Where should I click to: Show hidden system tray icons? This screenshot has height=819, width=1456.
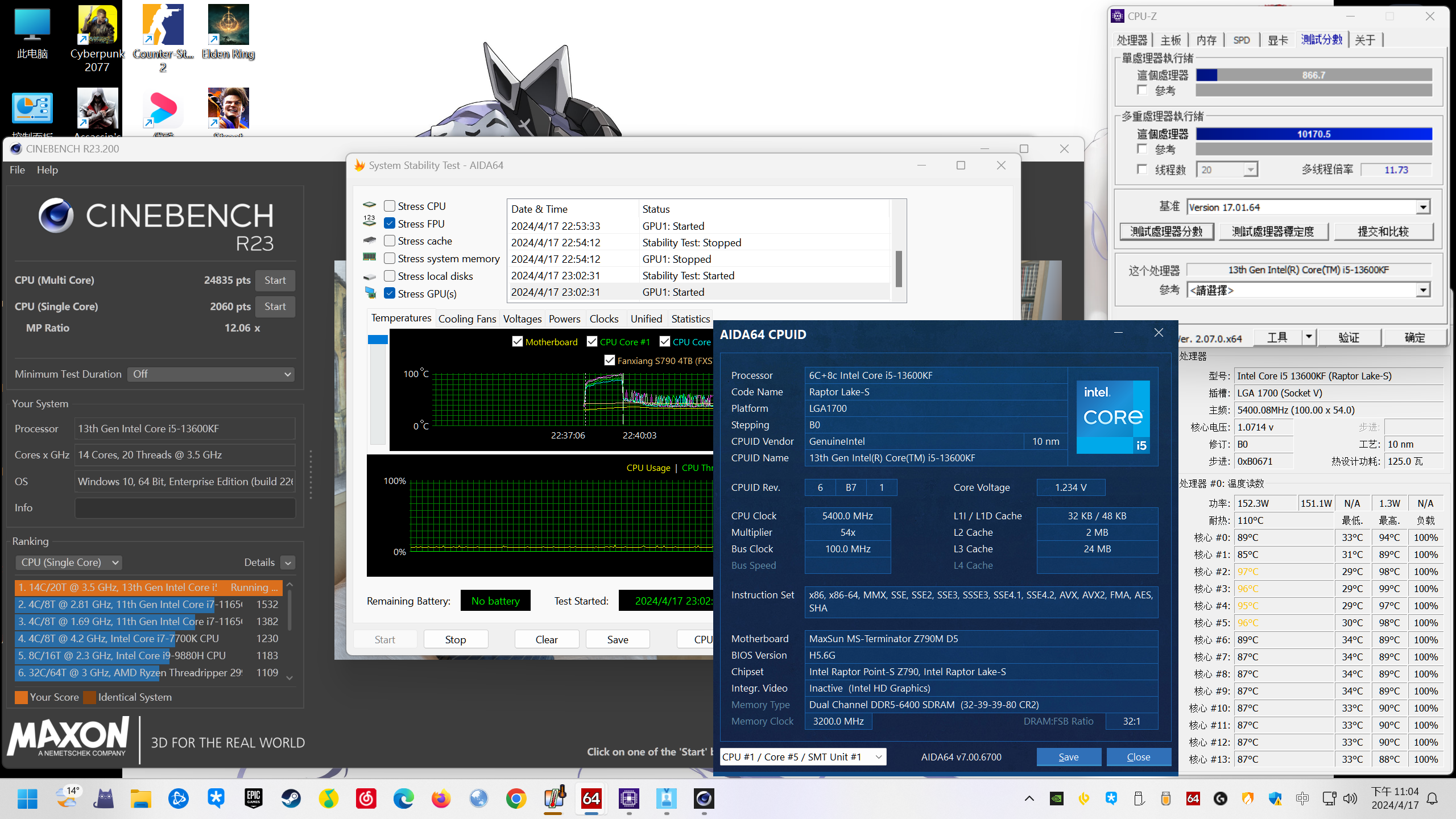[x=1029, y=799]
